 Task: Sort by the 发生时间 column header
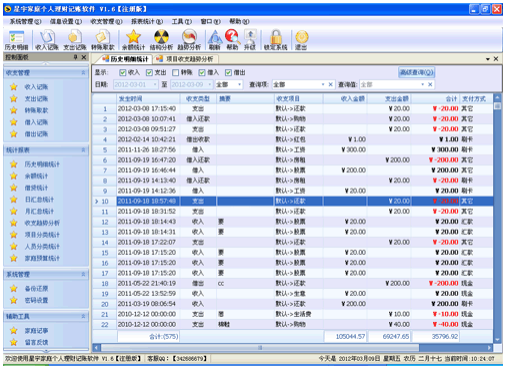click(x=148, y=99)
